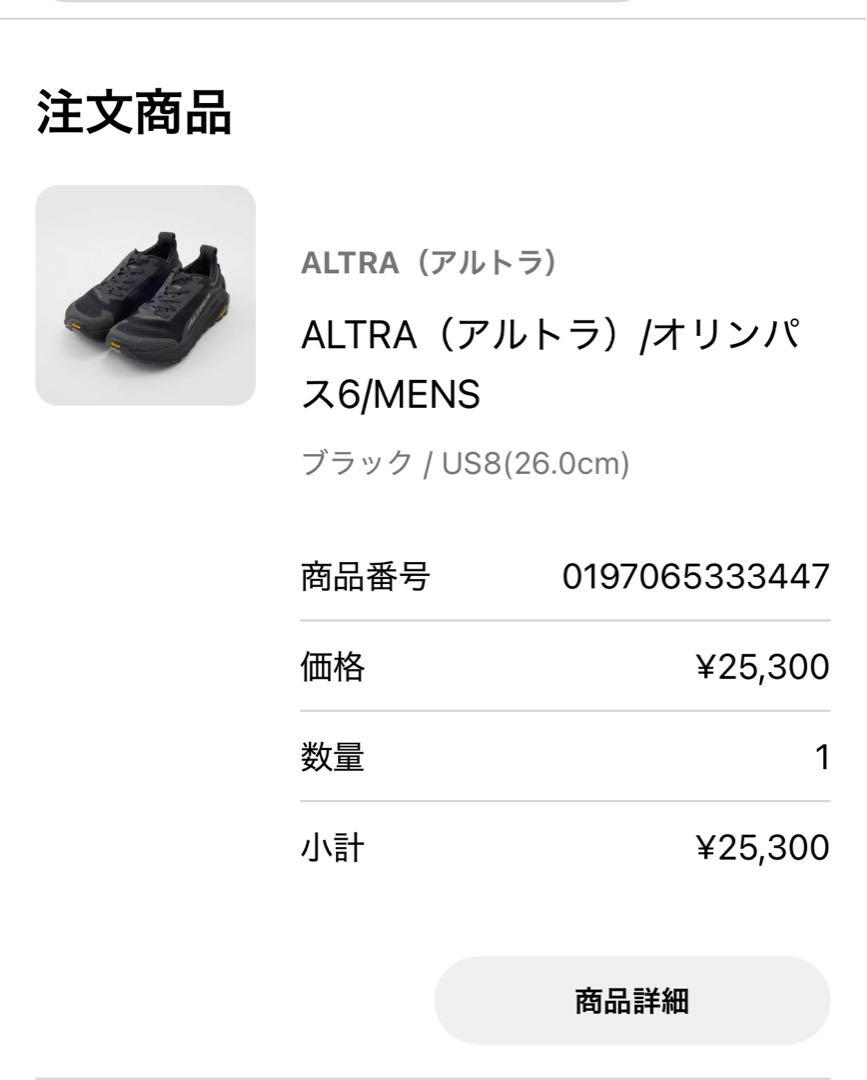The image size is (867, 1080).
Task: Tap the black ALTRA shoe thumbnail
Action: click(x=145, y=295)
